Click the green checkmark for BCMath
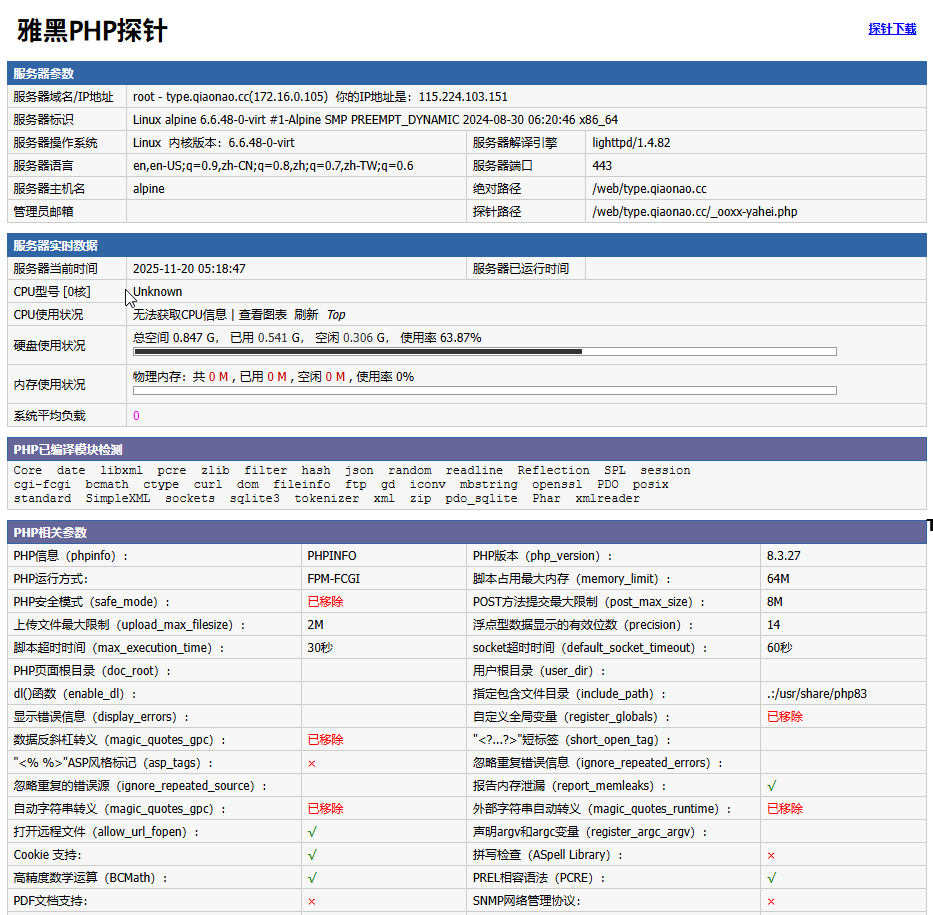 click(313, 878)
